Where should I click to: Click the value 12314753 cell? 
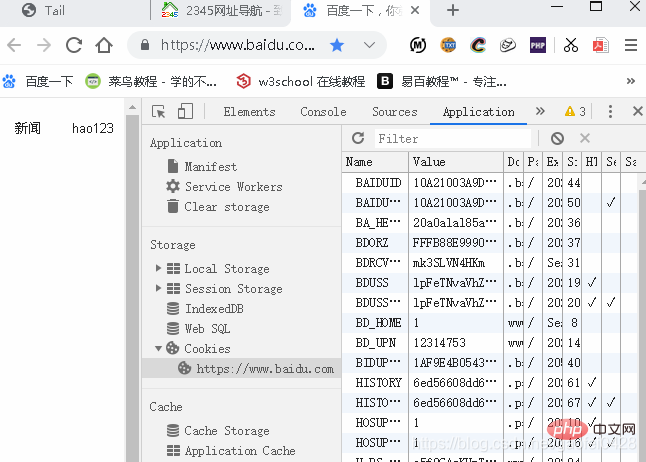(x=456, y=342)
